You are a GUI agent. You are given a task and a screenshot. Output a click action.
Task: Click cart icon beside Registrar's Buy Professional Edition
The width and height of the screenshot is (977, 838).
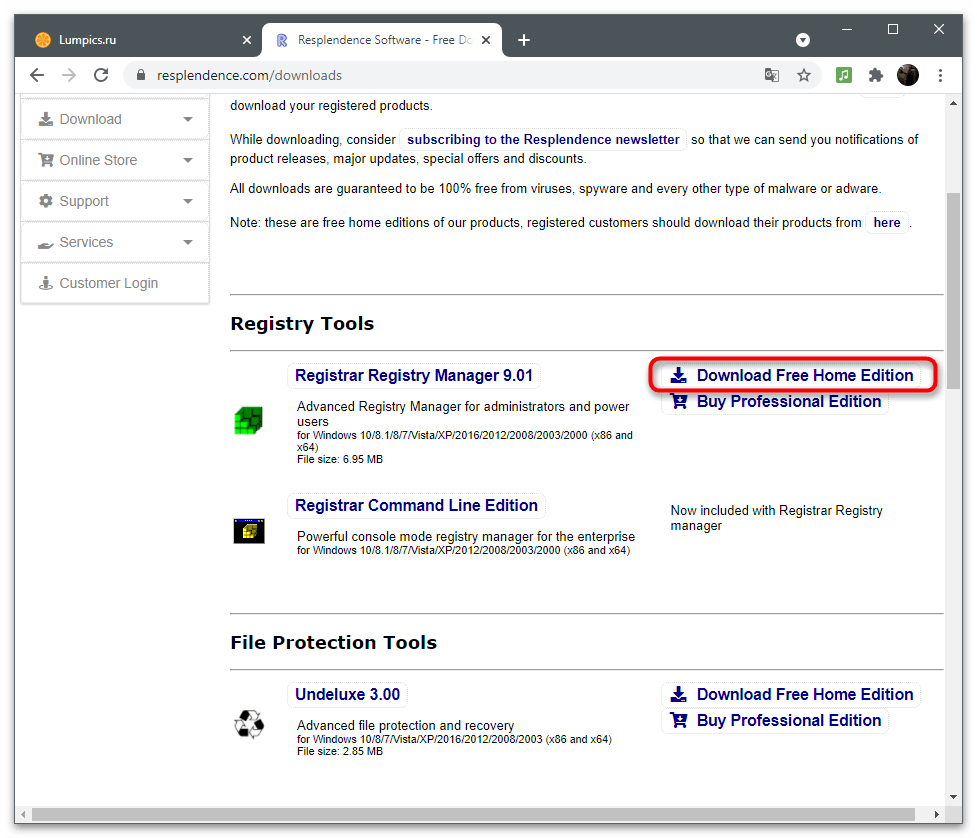click(x=679, y=401)
